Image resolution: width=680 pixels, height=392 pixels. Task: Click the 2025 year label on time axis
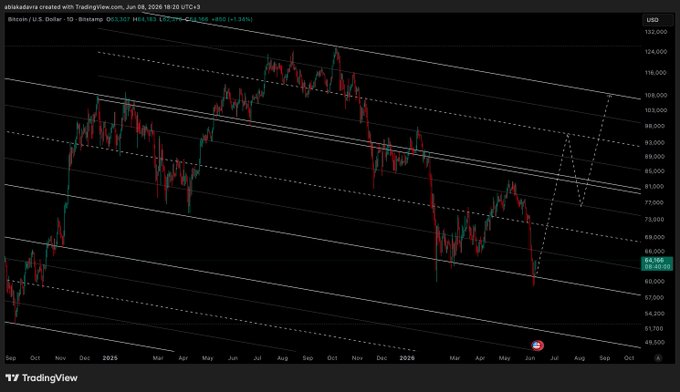point(110,358)
